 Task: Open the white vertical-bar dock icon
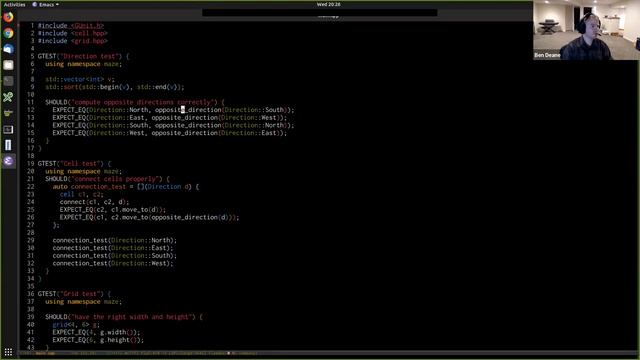click(8, 145)
